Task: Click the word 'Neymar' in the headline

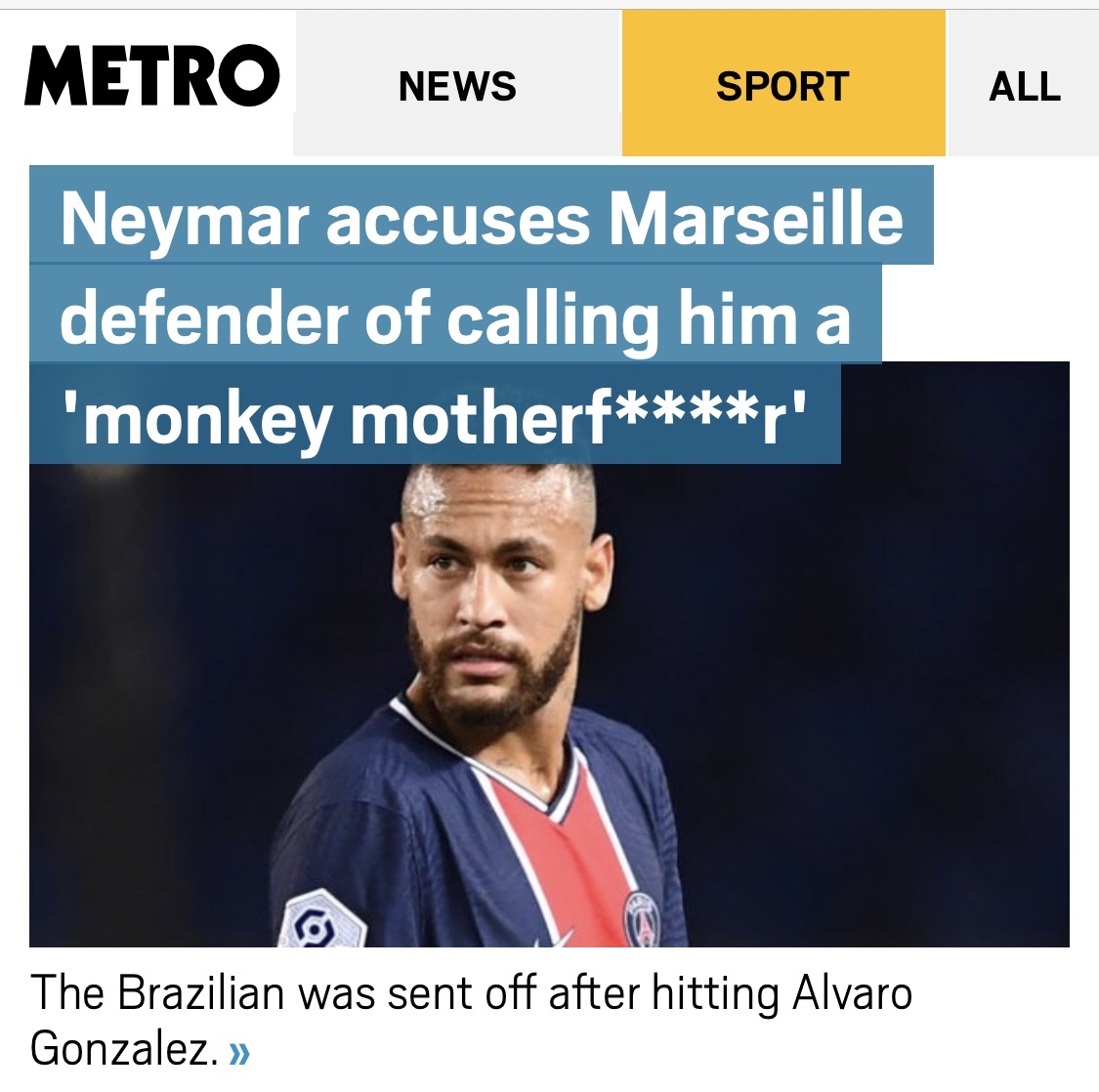Action: click(x=185, y=217)
